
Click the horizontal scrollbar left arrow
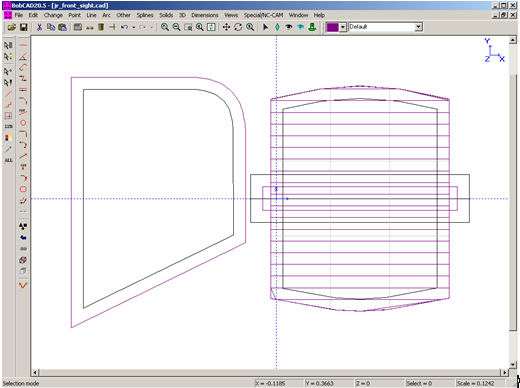click(36, 372)
